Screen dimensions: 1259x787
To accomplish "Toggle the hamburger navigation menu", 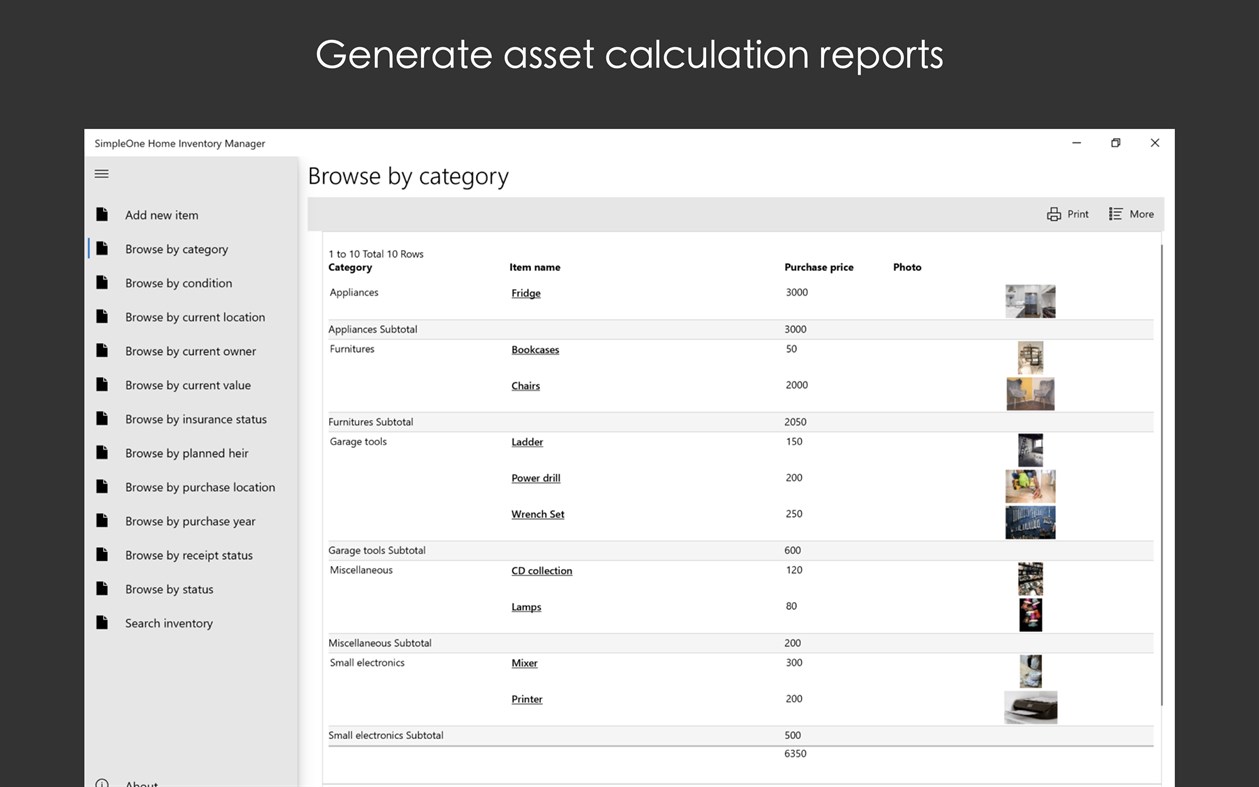I will click(x=101, y=174).
